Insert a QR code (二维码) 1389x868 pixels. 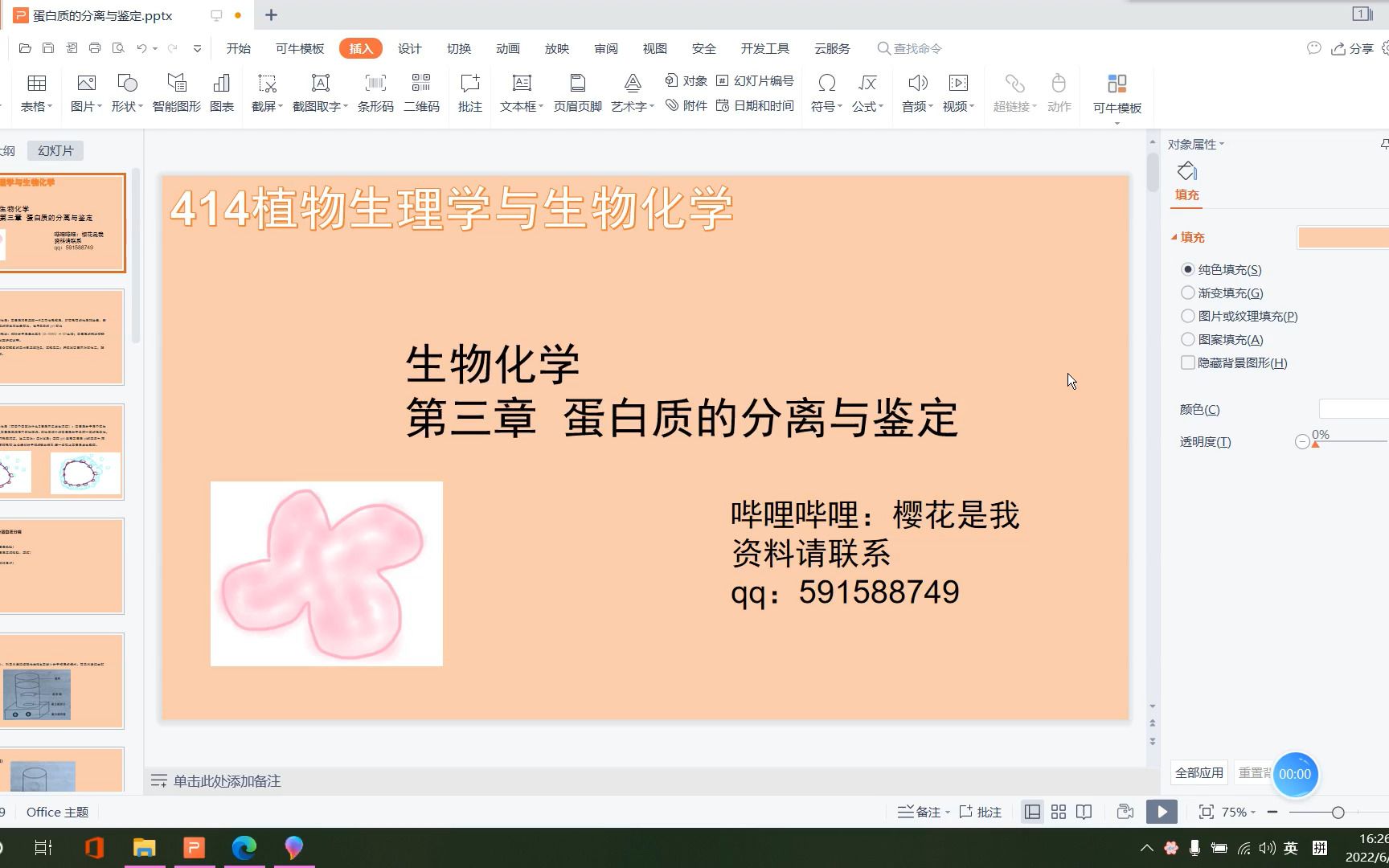[421, 92]
